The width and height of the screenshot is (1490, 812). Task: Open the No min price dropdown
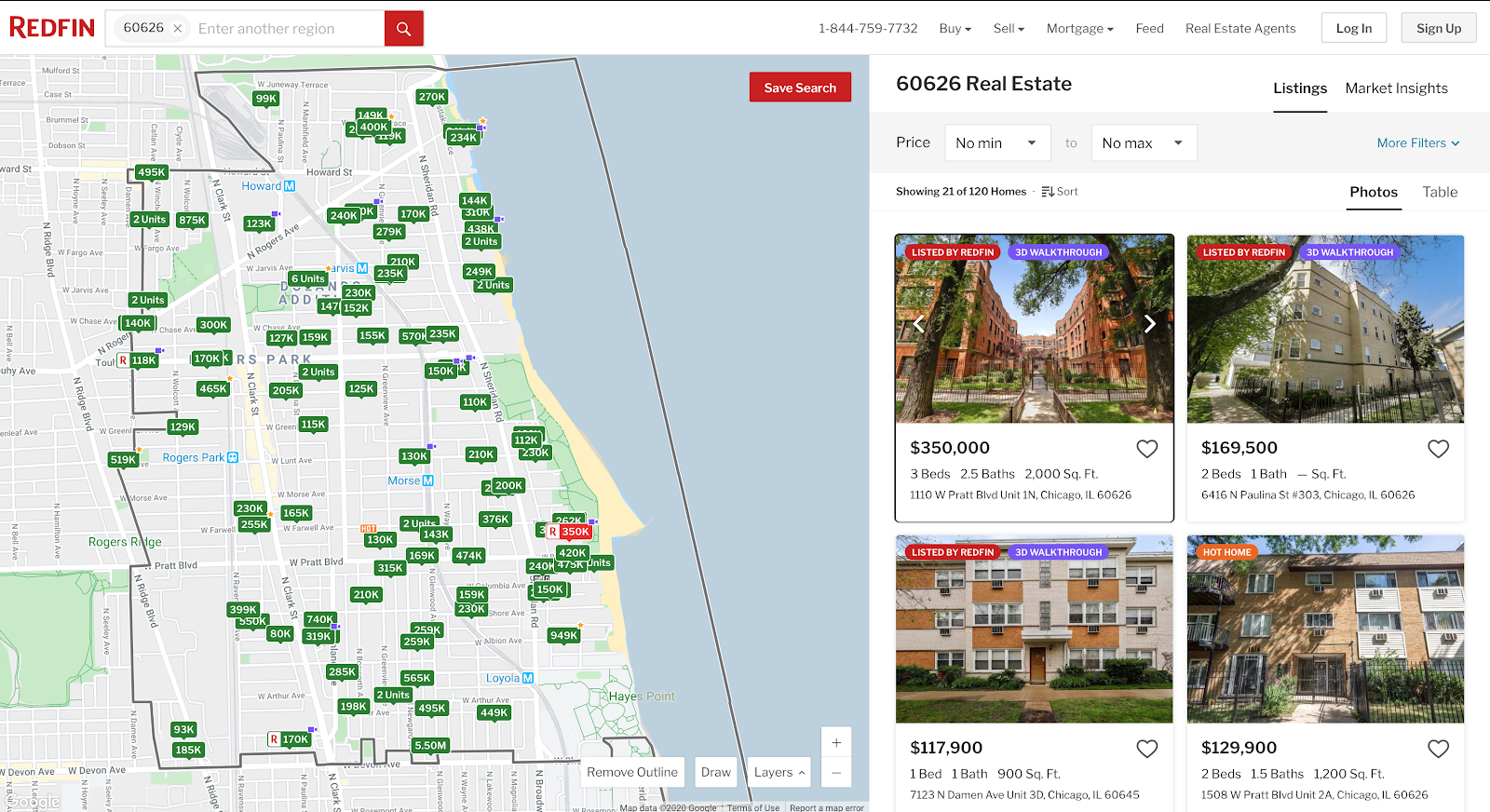coord(997,143)
